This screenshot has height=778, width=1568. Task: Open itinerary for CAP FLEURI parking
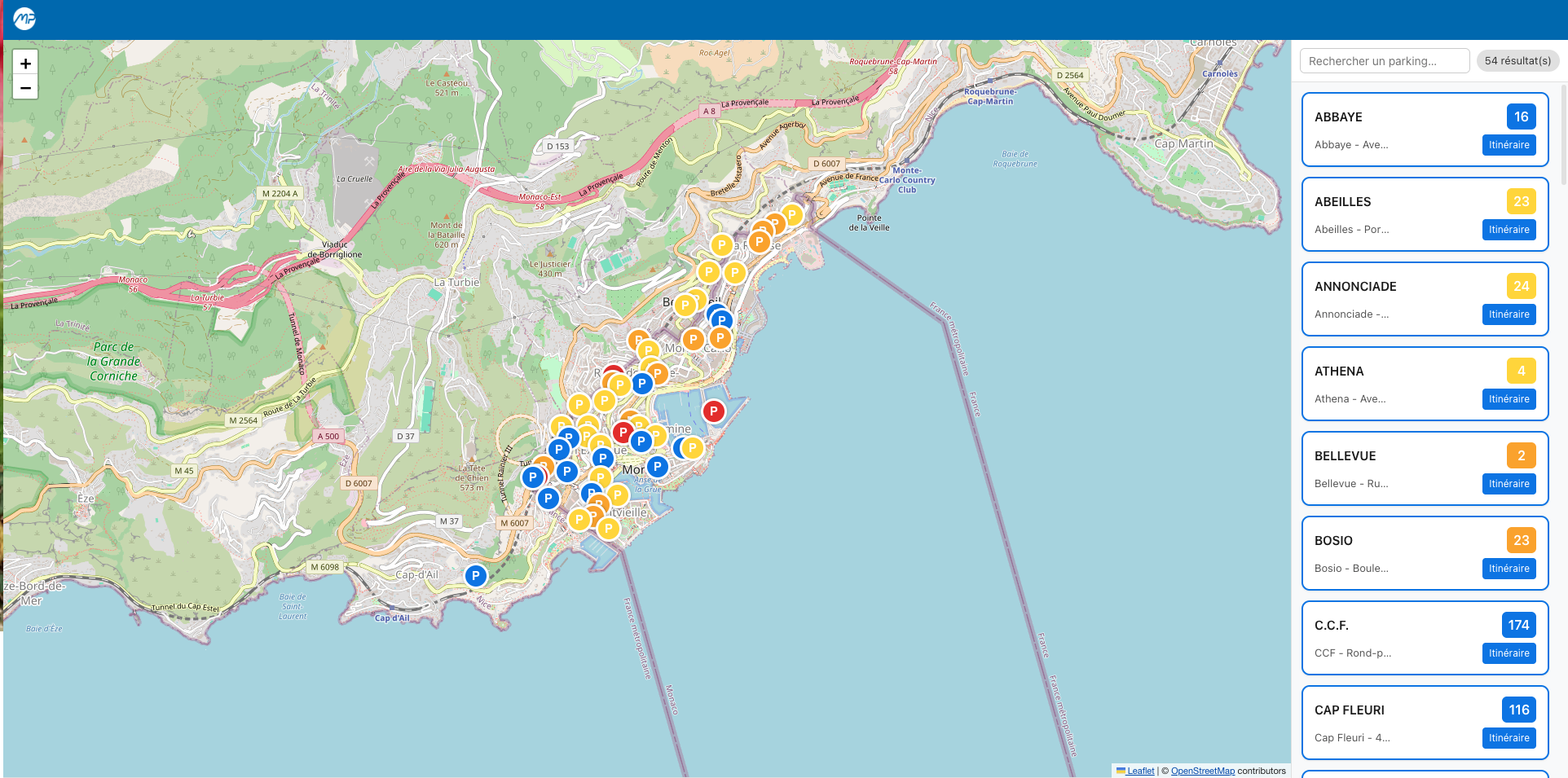[1509, 738]
